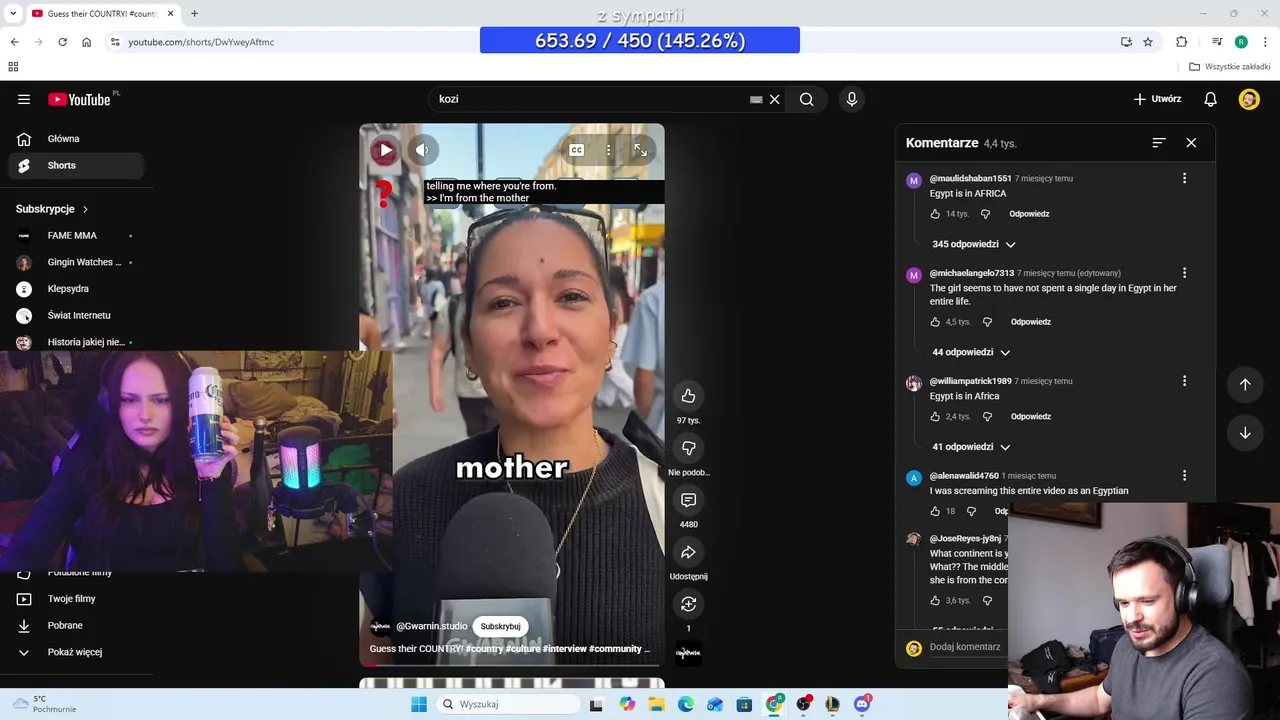Dislike the short (Nie podoba)

click(x=688, y=448)
